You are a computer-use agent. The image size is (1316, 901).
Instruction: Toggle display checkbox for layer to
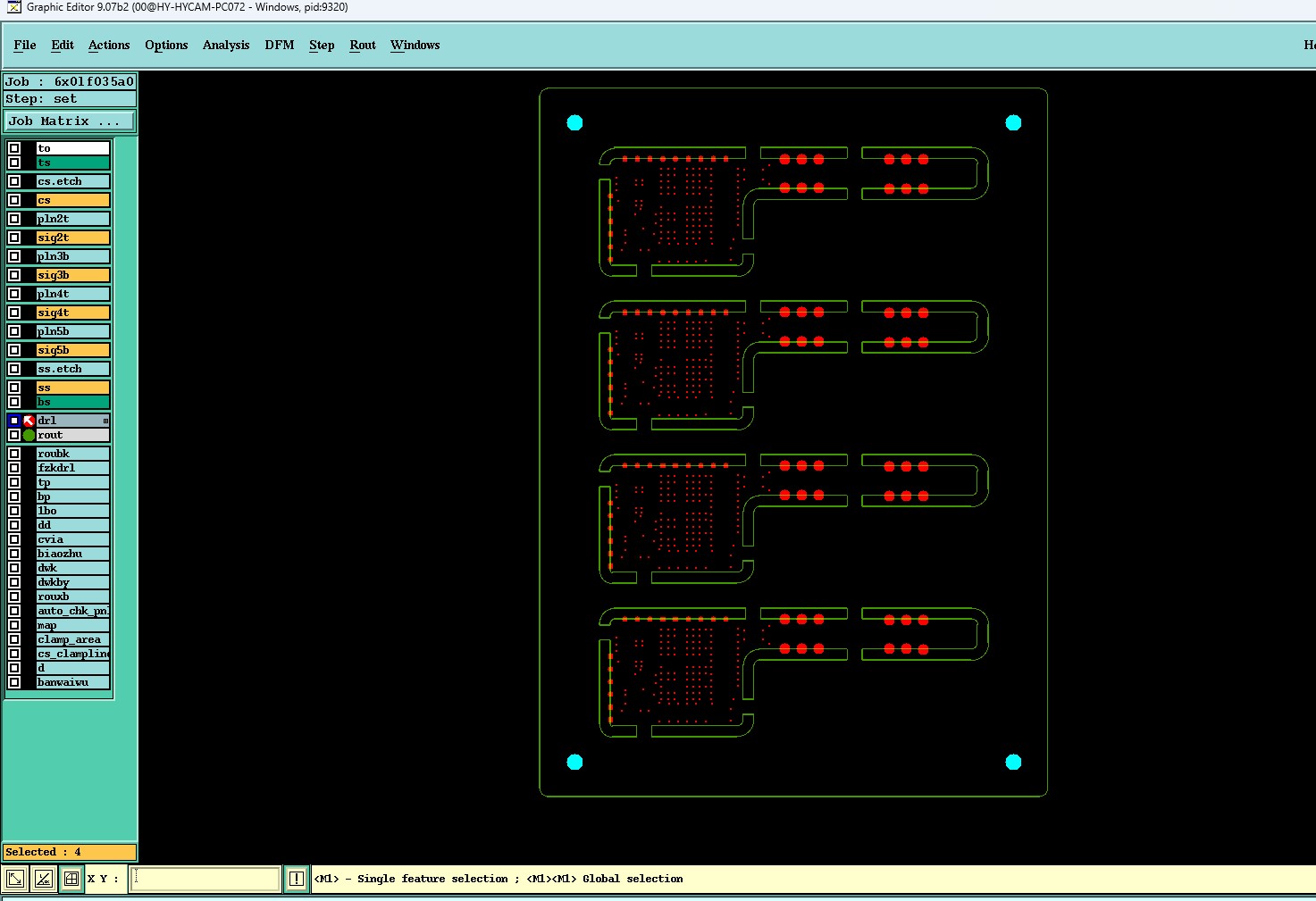[x=14, y=148]
